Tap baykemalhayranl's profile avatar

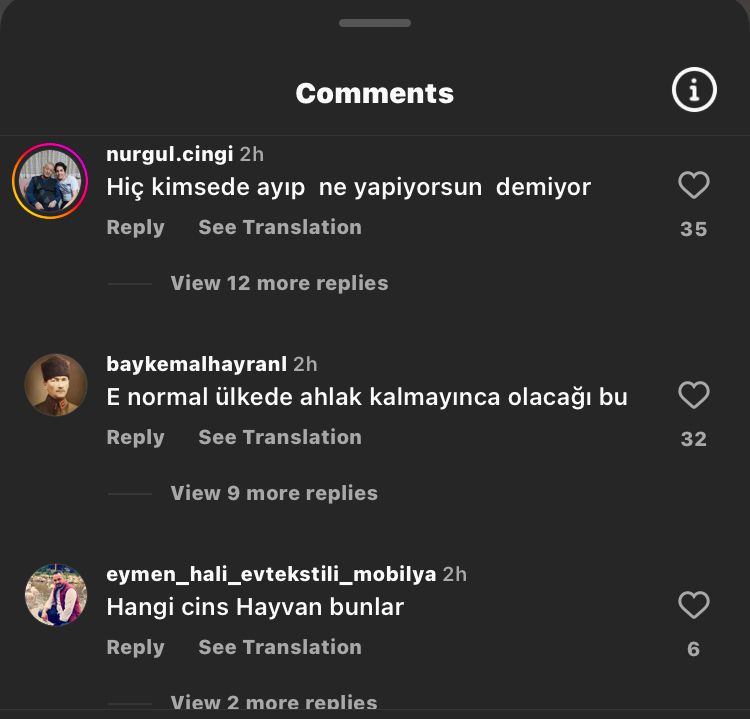point(56,385)
